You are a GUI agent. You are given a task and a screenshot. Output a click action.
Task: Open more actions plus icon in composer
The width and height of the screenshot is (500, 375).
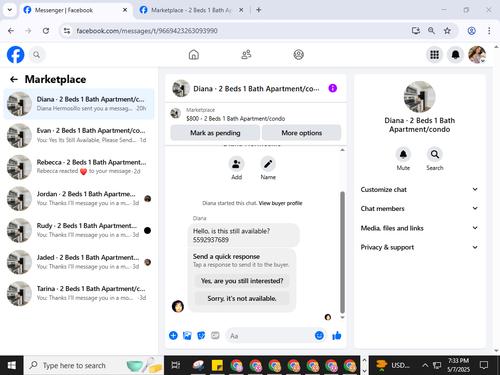pos(173,335)
